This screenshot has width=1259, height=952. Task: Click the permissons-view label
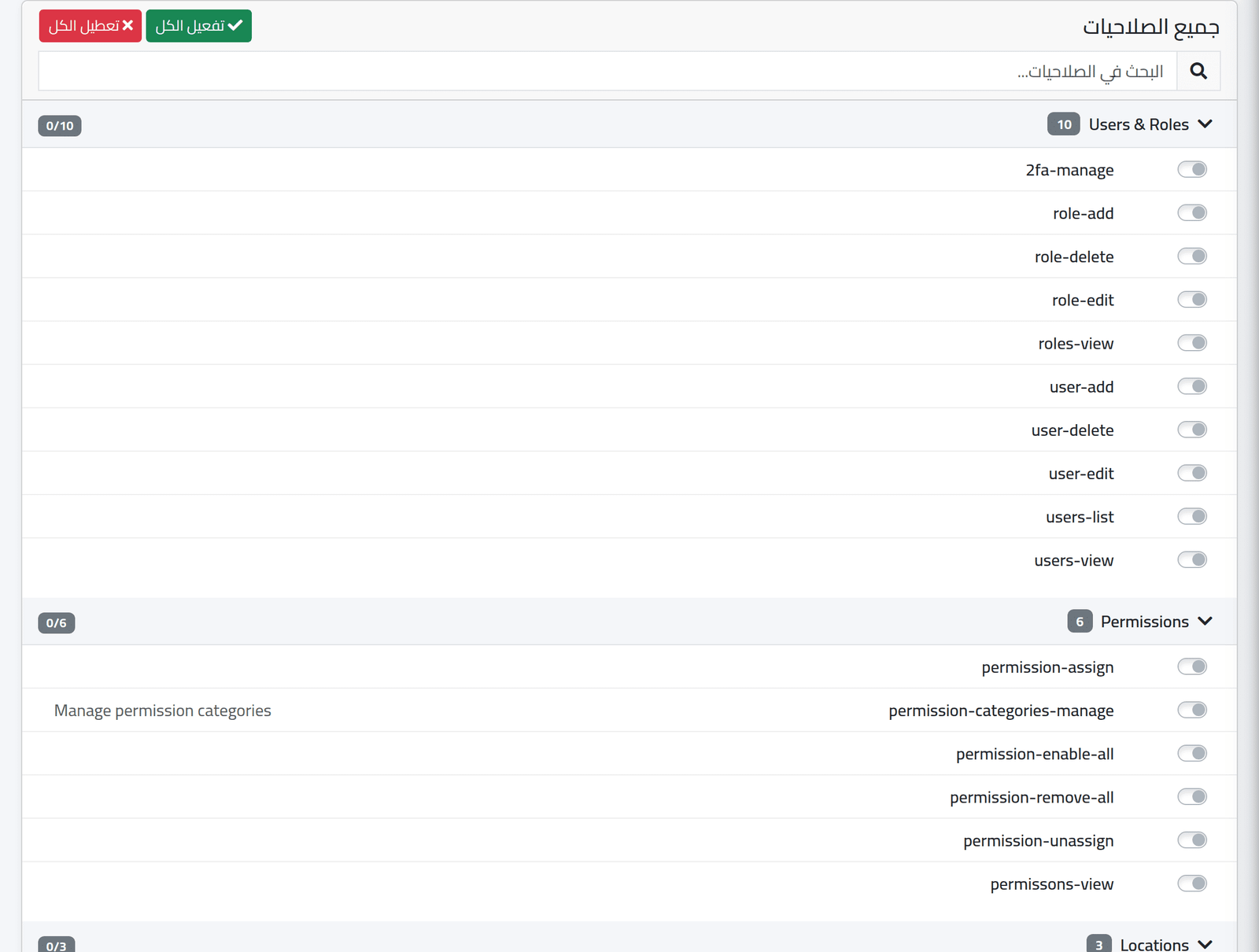coord(1052,884)
